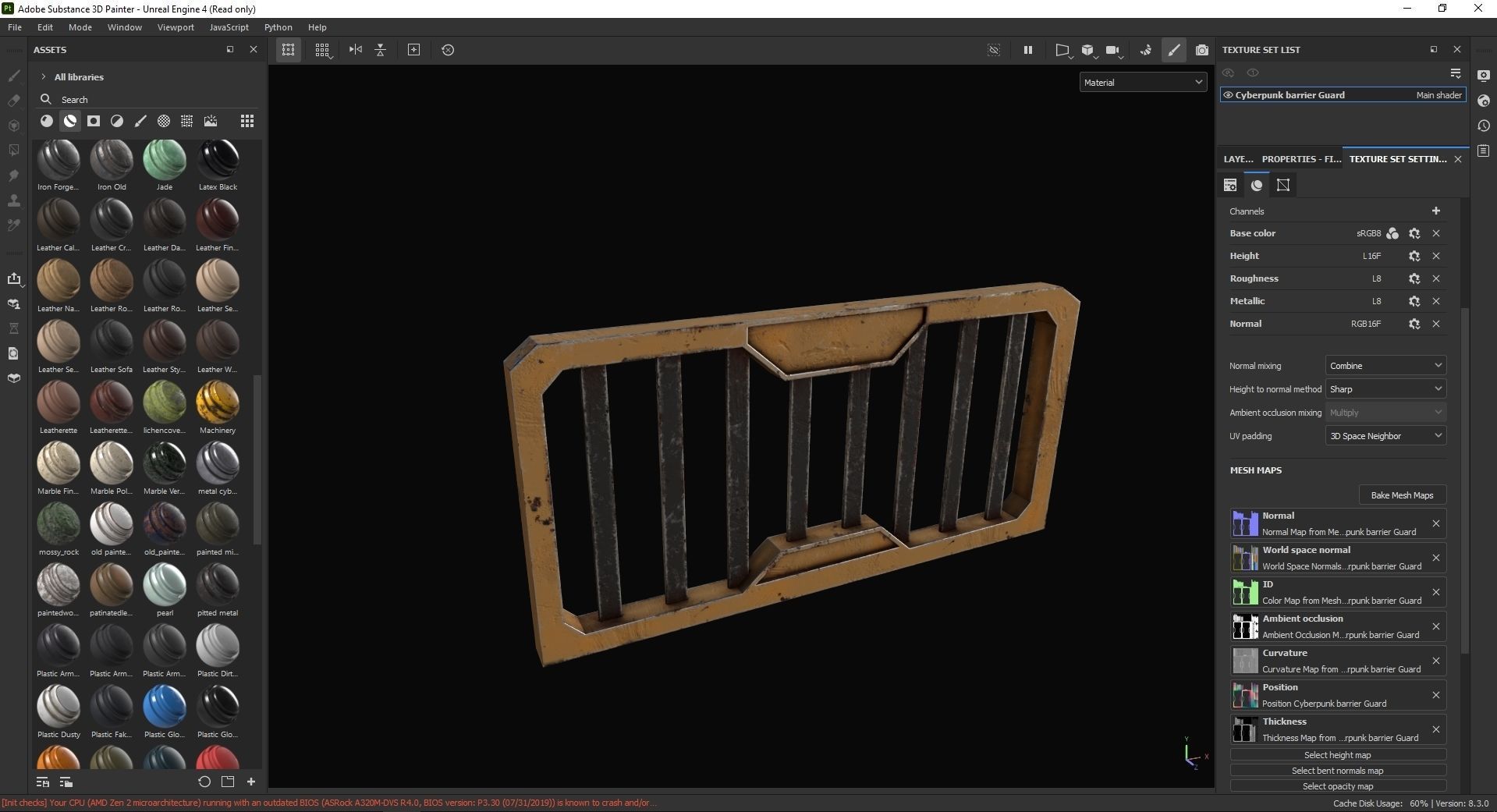The image size is (1497, 812).
Task: Open the File menu
Action: 15,27
